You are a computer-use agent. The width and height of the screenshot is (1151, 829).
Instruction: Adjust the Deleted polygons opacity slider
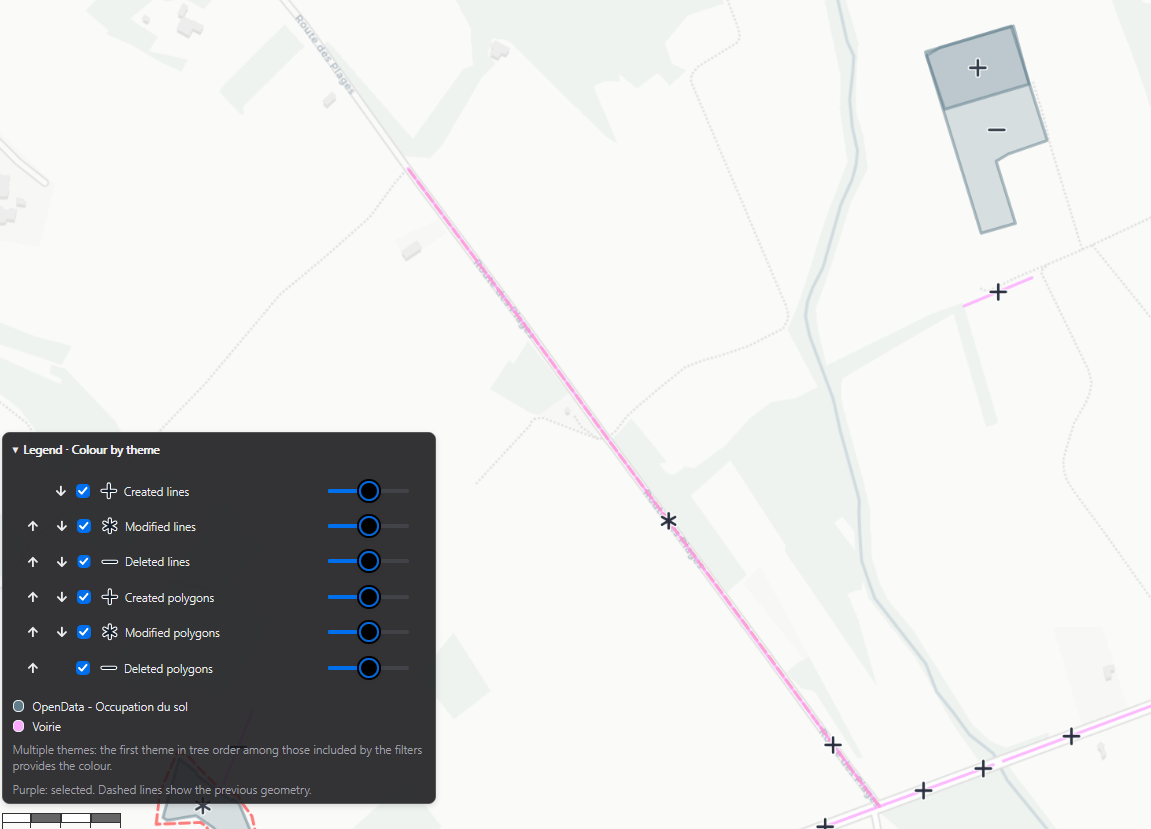pos(368,667)
